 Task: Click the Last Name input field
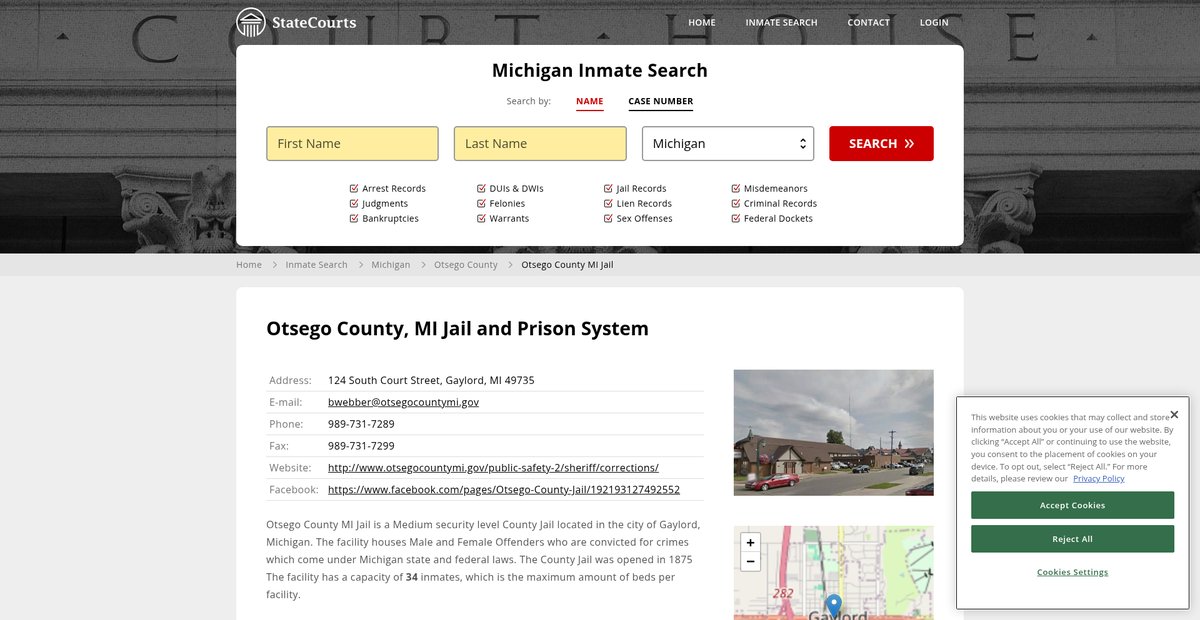point(540,143)
